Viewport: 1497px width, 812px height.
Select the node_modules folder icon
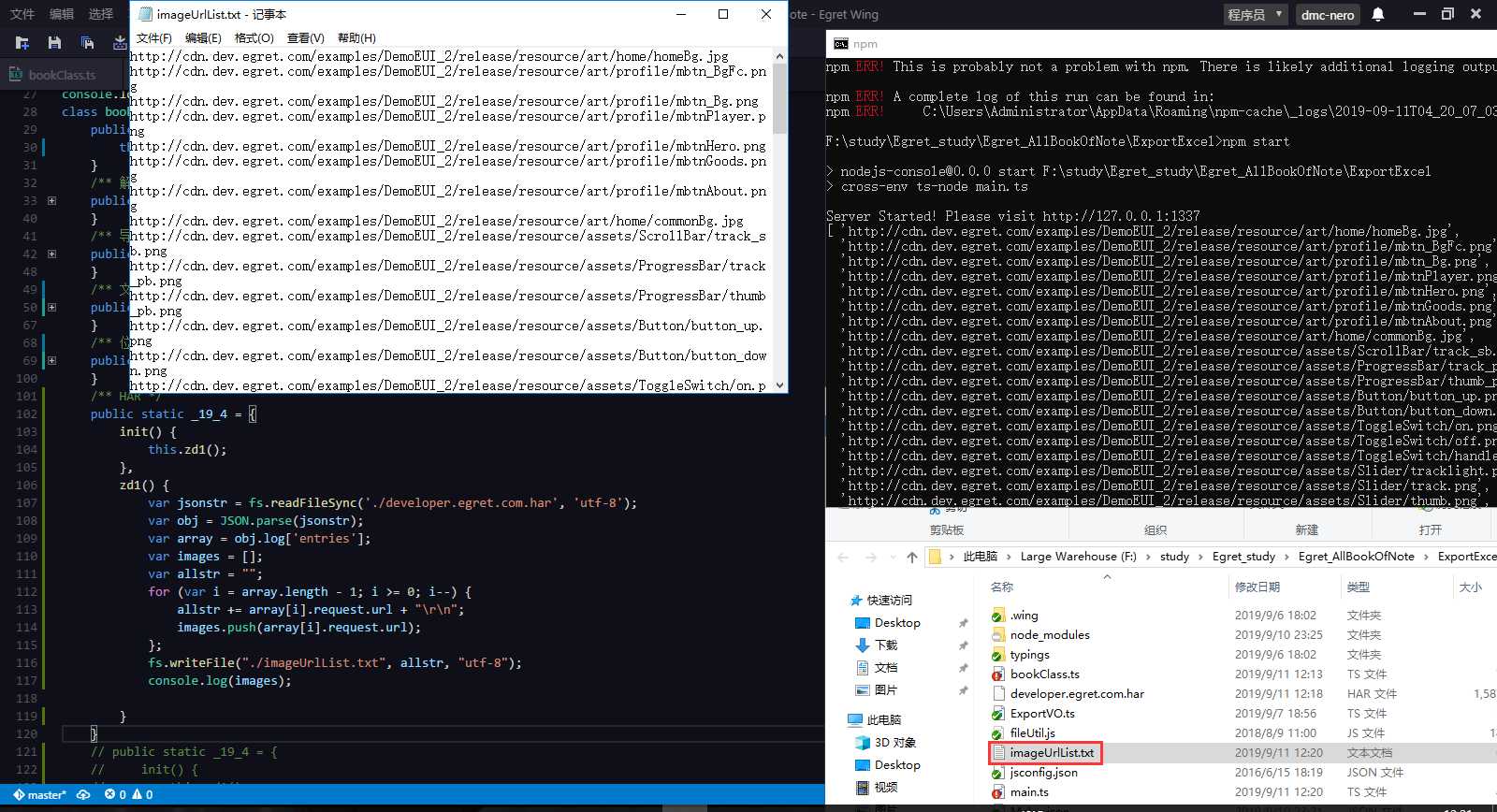tap(998, 635)
